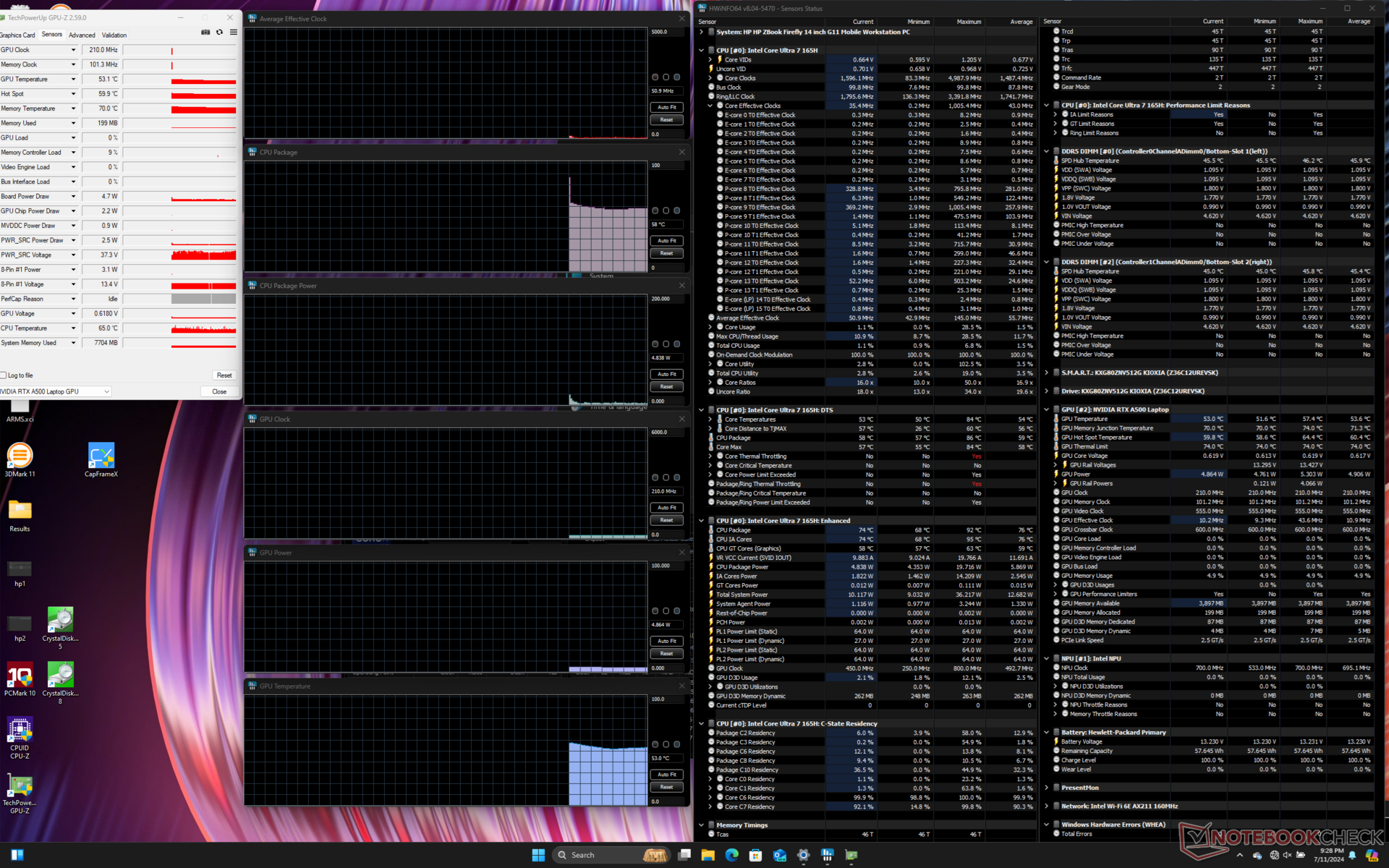
Task: Switch to Validation tab in GPU-Z
Action: (114, 35)
